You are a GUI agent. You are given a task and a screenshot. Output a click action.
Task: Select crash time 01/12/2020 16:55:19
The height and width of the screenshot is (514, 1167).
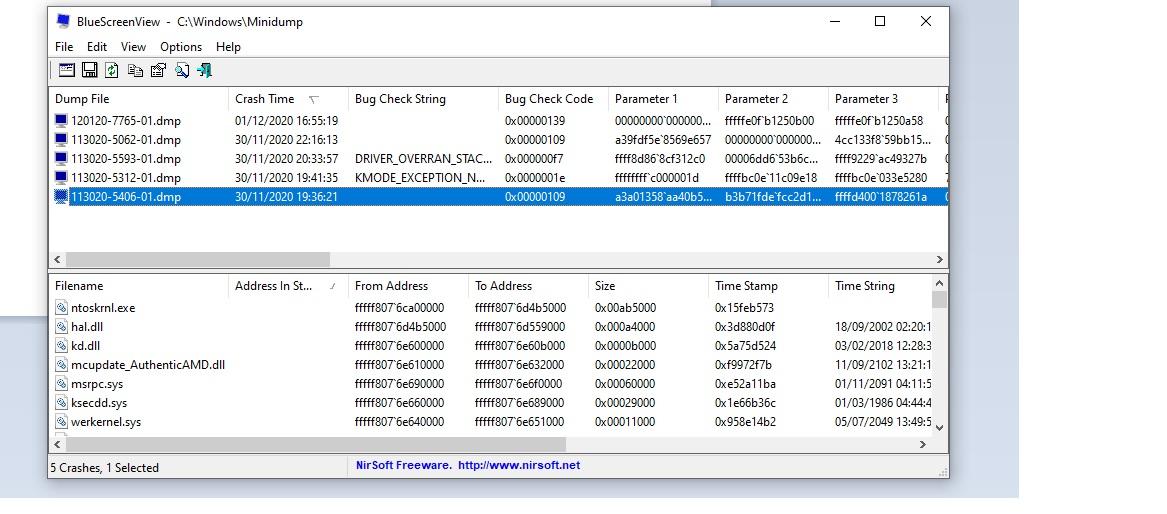click(x=287, y=121)
